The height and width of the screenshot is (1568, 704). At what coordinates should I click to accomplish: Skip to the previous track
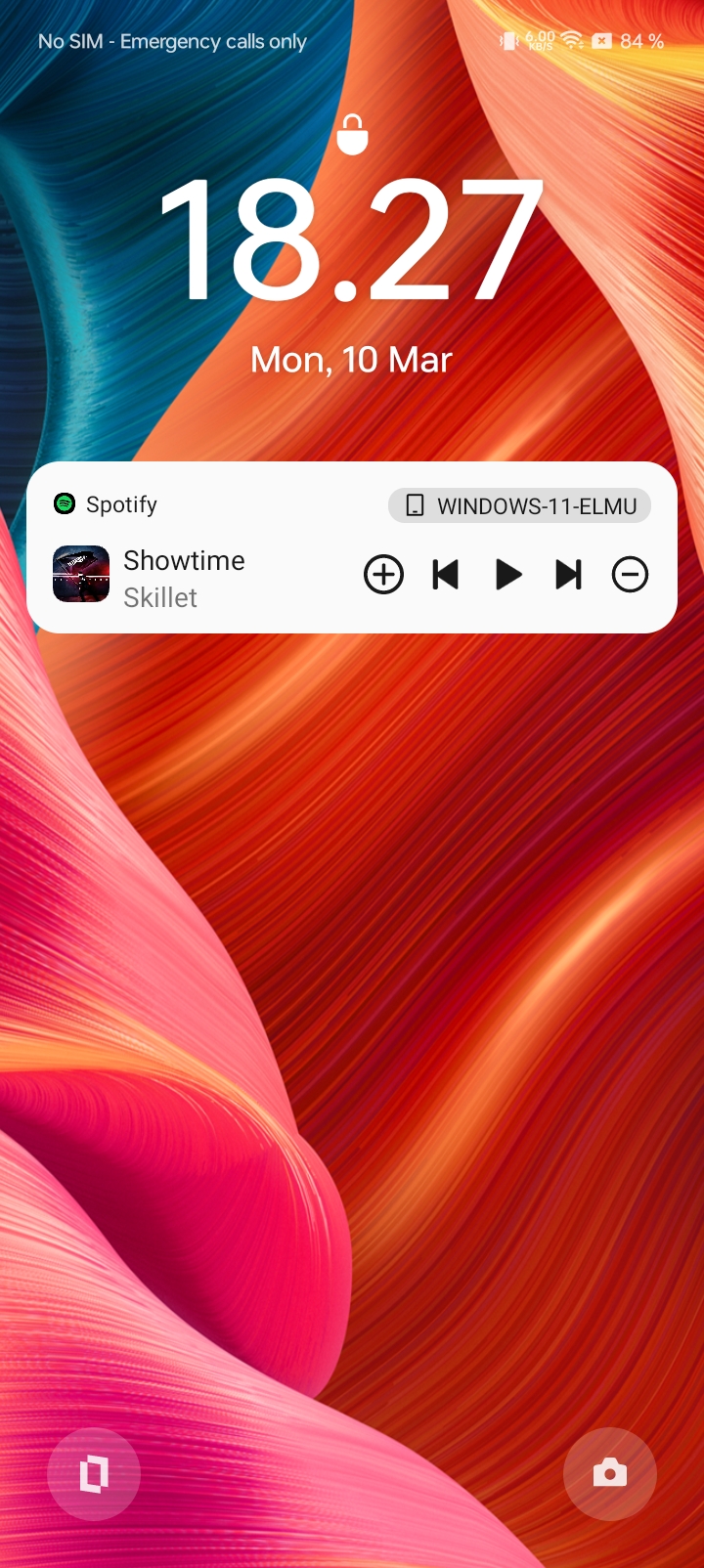(x=446, y=575)
